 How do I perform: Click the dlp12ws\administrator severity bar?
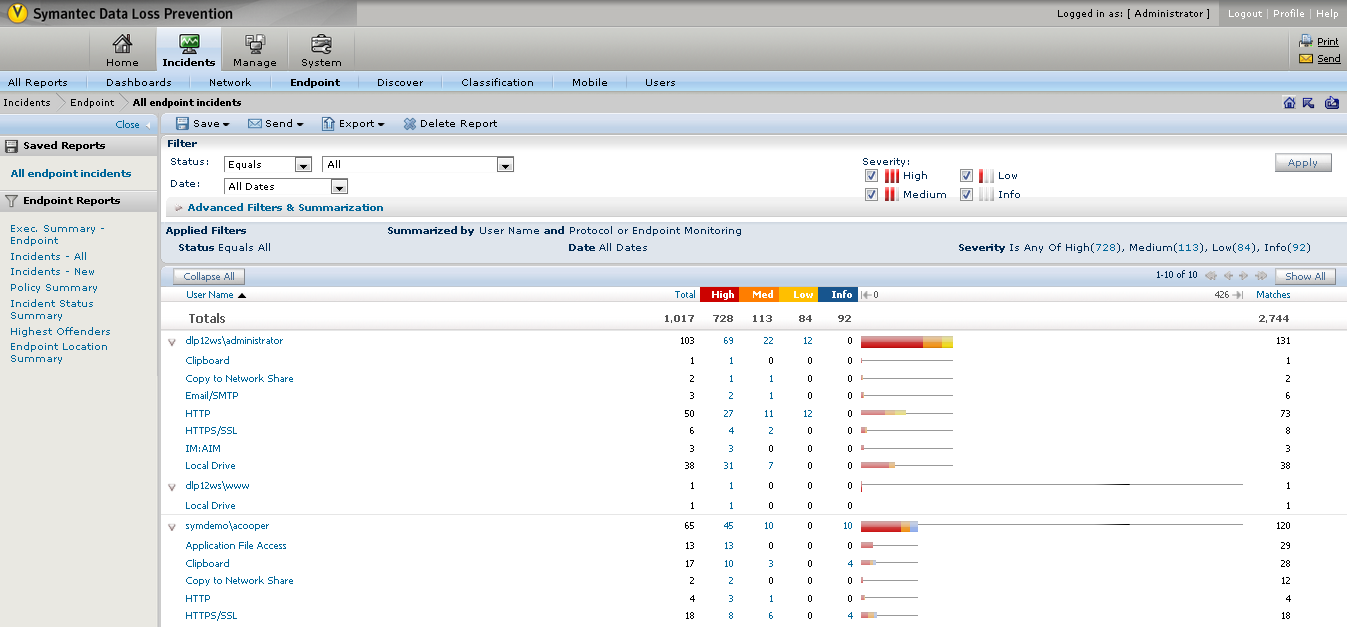907,342
